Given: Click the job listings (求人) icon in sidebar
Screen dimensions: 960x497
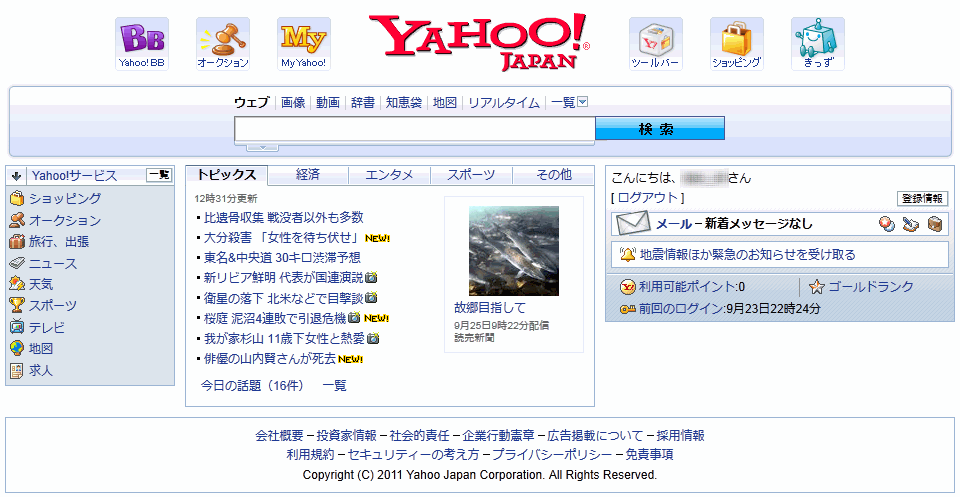Looking at the screenshot, I should 17,370.
